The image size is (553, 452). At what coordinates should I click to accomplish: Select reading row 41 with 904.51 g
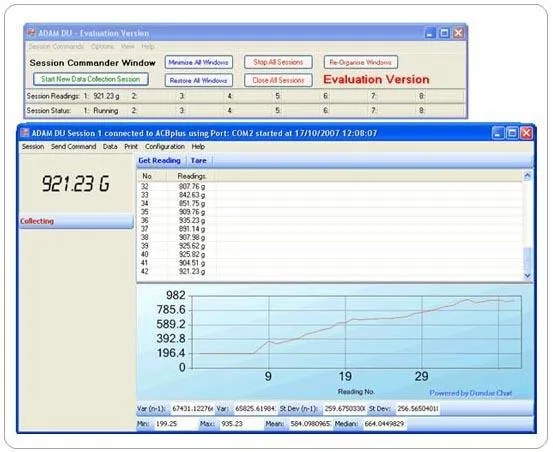pos(330,263)
